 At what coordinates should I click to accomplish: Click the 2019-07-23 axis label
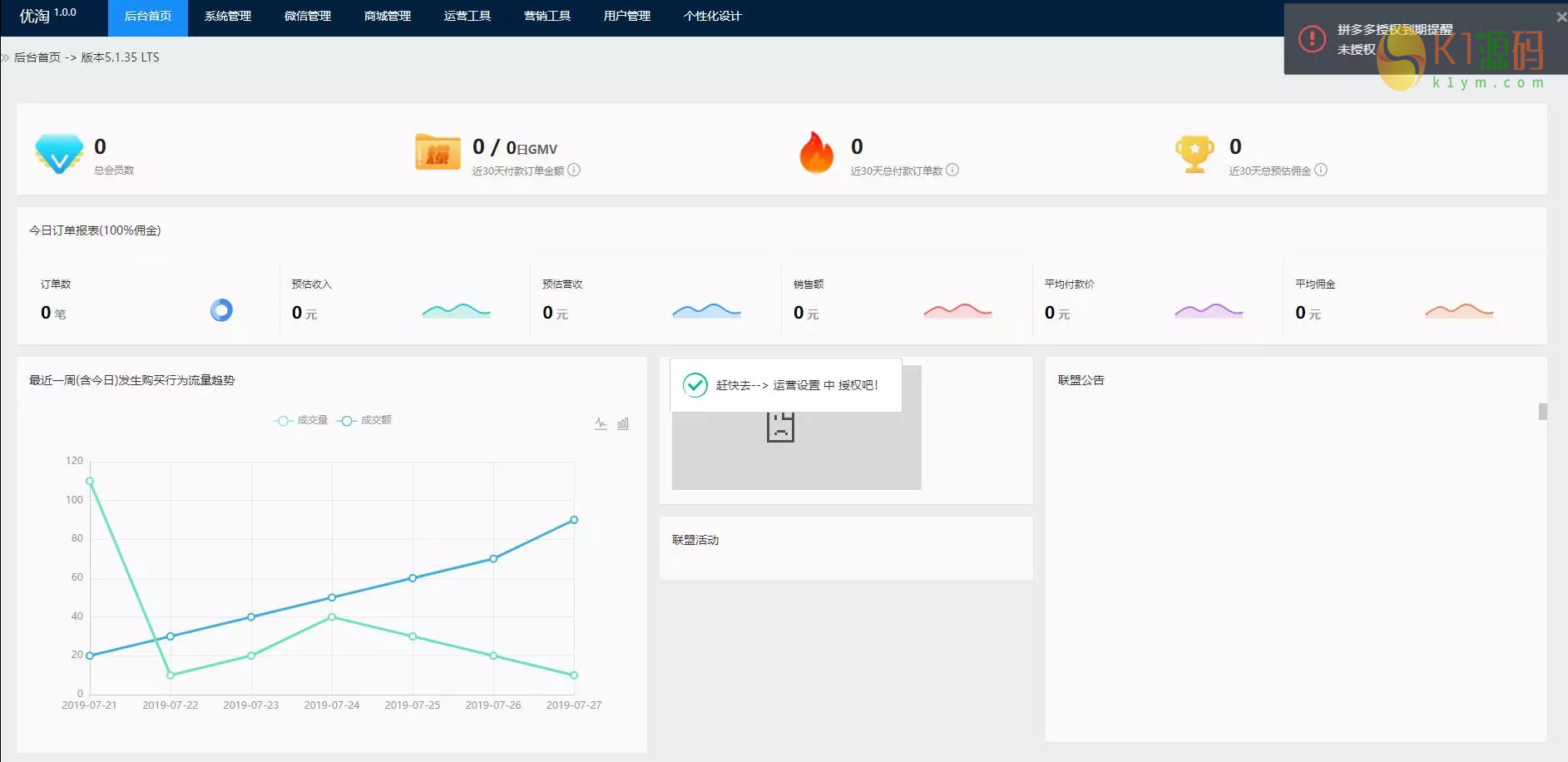coord(251,705)
